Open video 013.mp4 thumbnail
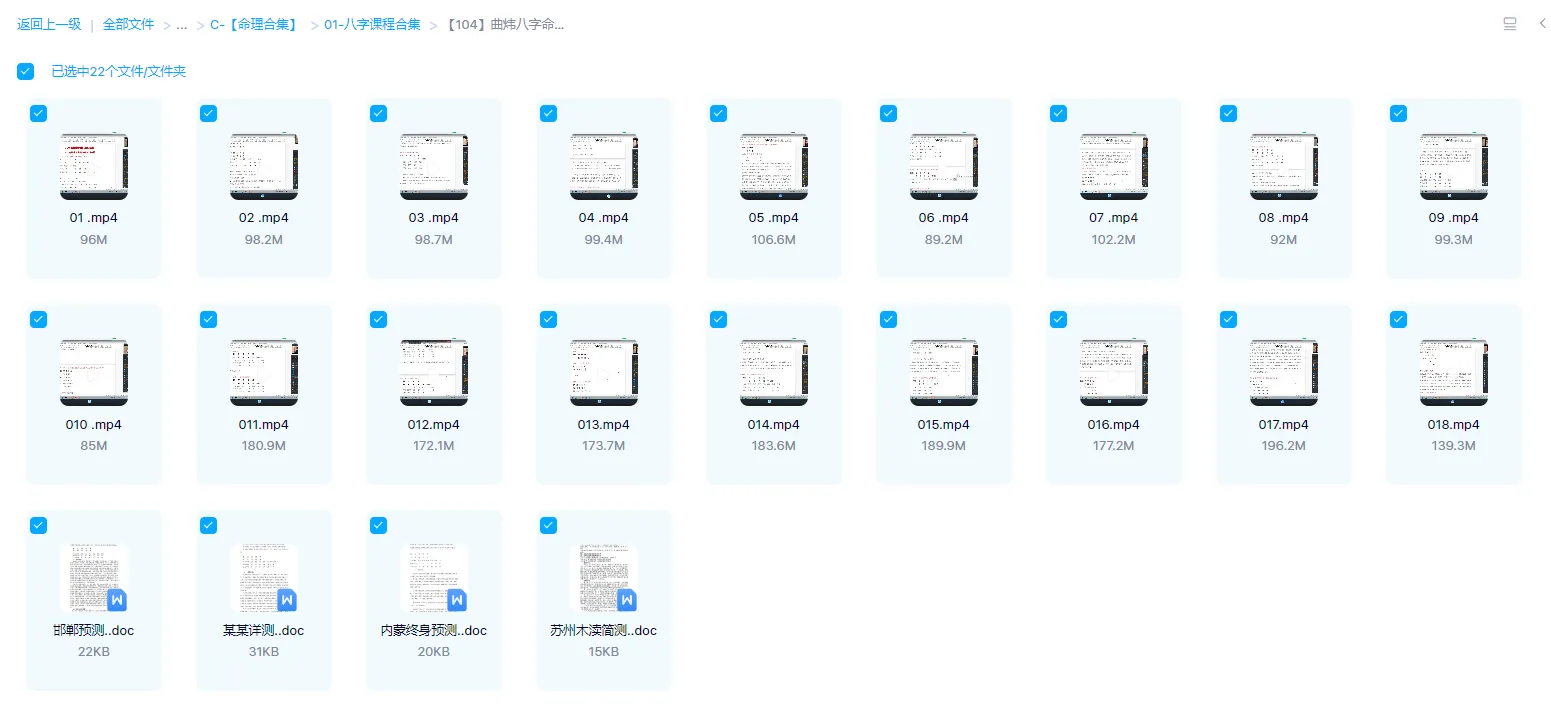The height and width of the screenshot is (725, 1551). coord(604,372)
